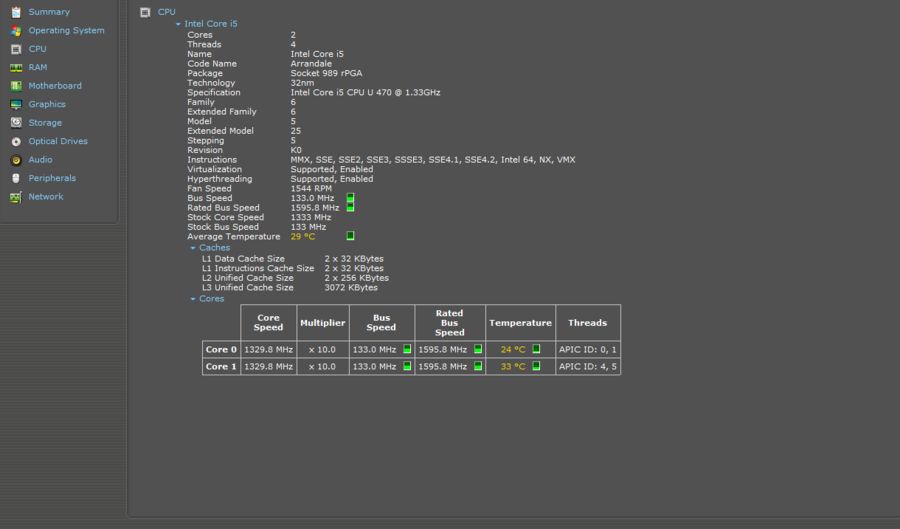Open Storage section label
Screen dimensions: 900x529
45,123
